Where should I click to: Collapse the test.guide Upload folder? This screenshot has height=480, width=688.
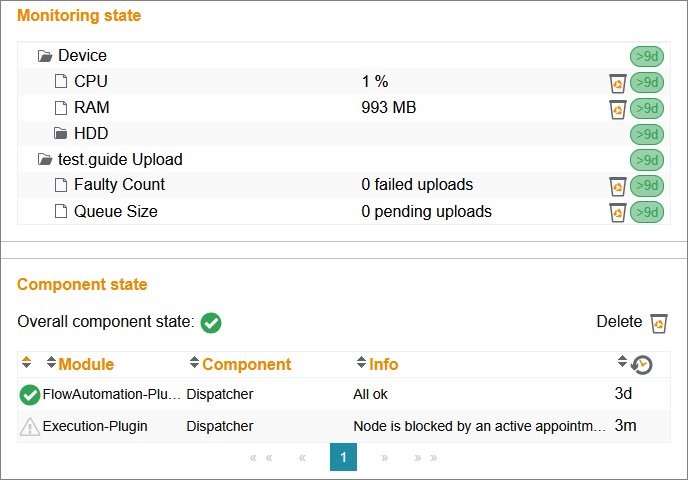pos(45,159)
